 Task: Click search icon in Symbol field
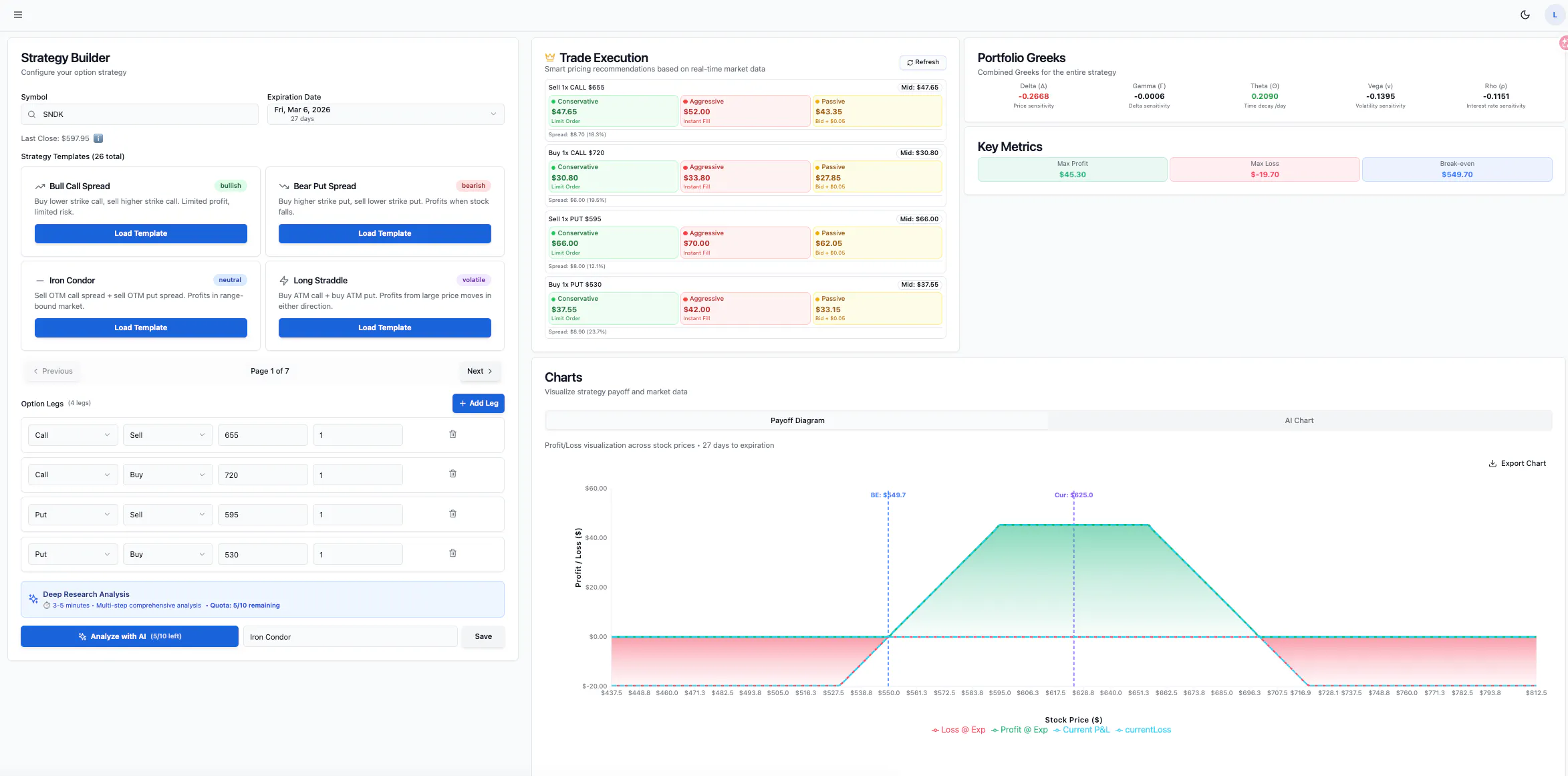(31, 114)
